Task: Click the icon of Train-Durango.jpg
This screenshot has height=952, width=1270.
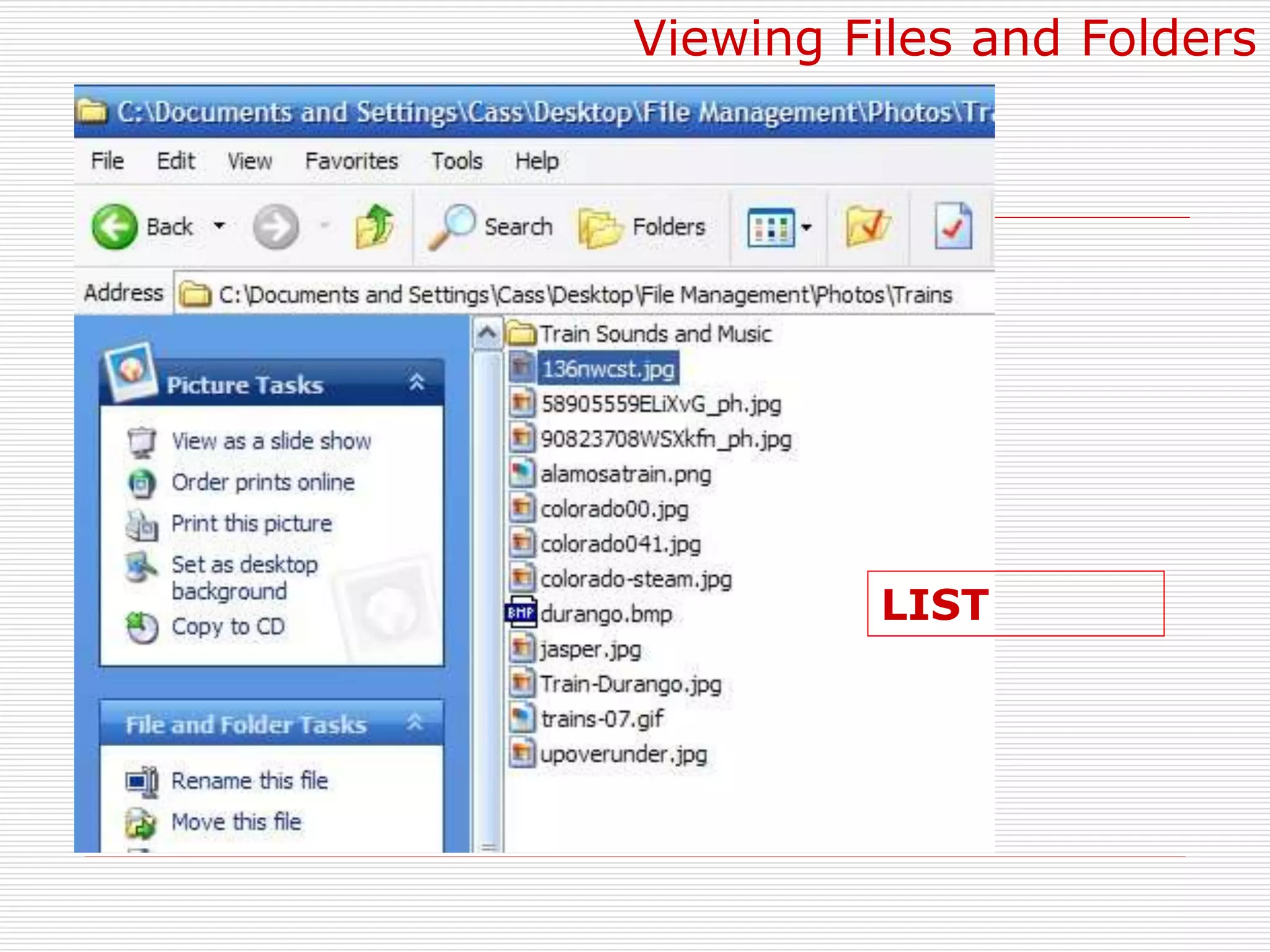Action: pyautogui.click(x=522, y=683)
